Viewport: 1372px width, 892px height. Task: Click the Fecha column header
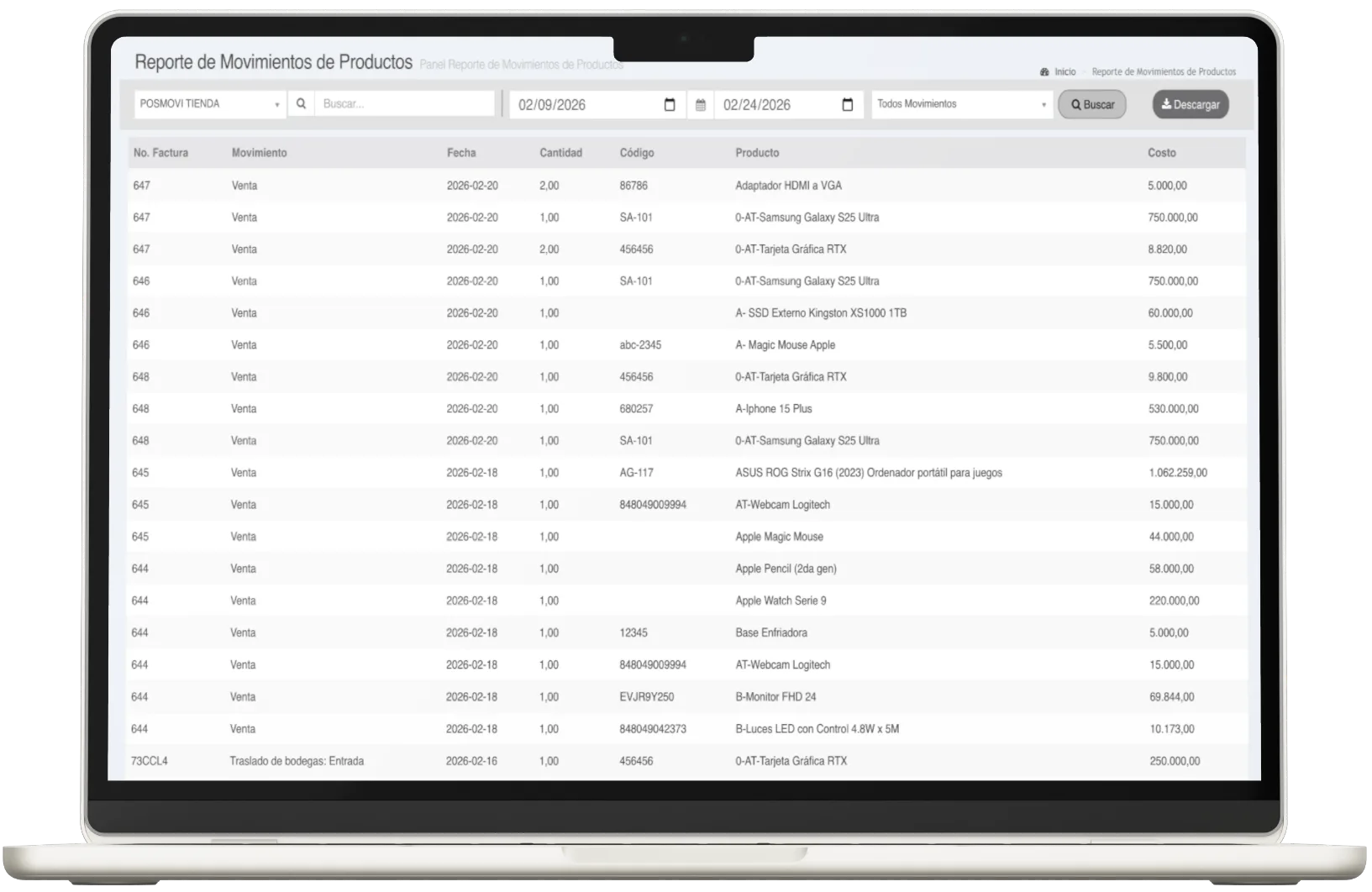(x=460, y=153)
